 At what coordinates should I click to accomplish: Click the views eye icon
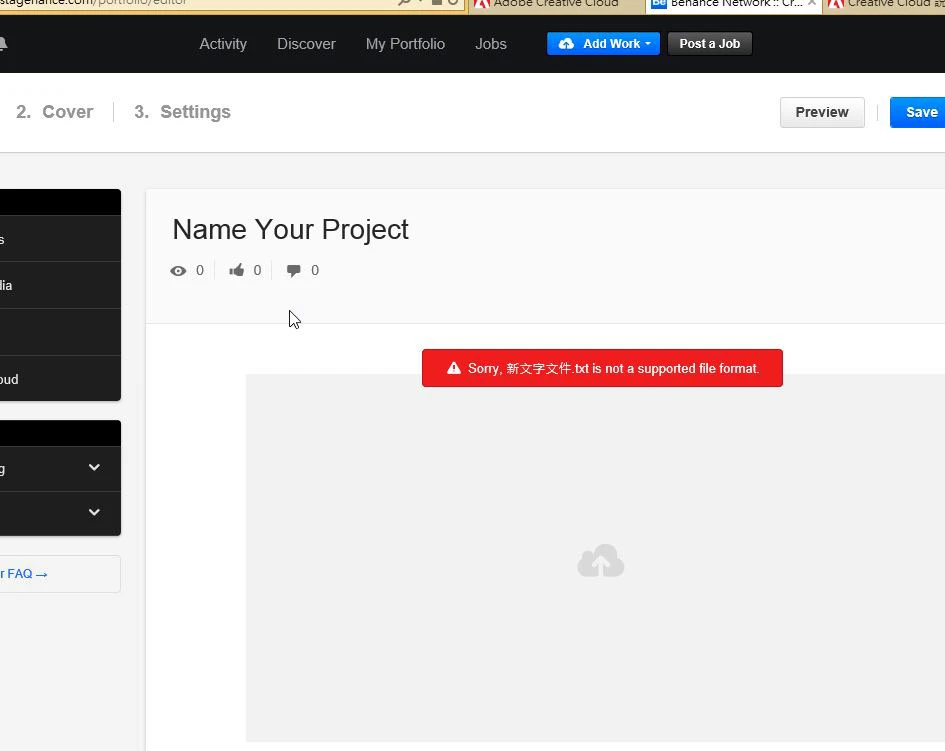(x=178, y=271)
